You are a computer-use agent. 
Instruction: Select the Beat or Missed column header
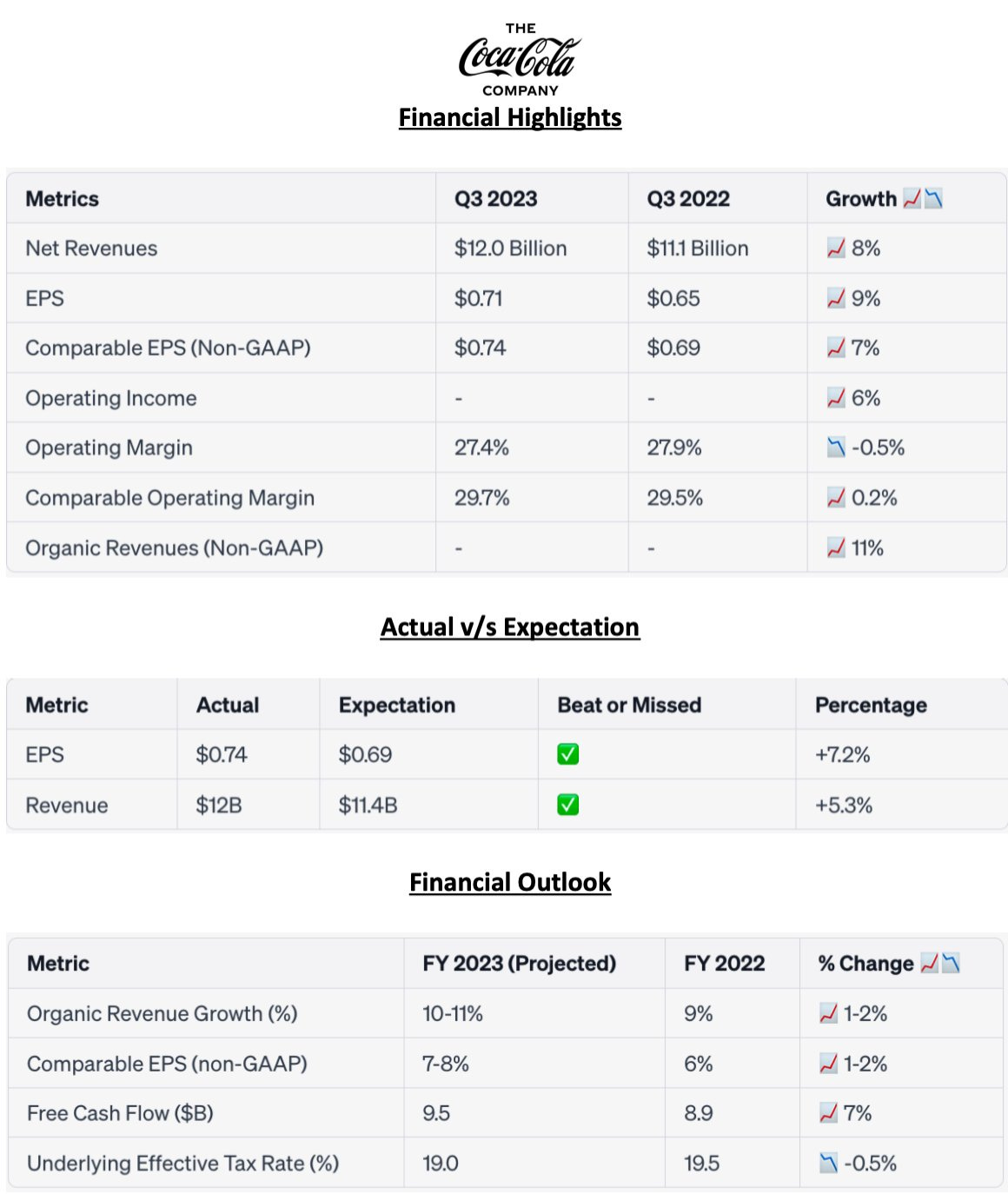[629, 705]
